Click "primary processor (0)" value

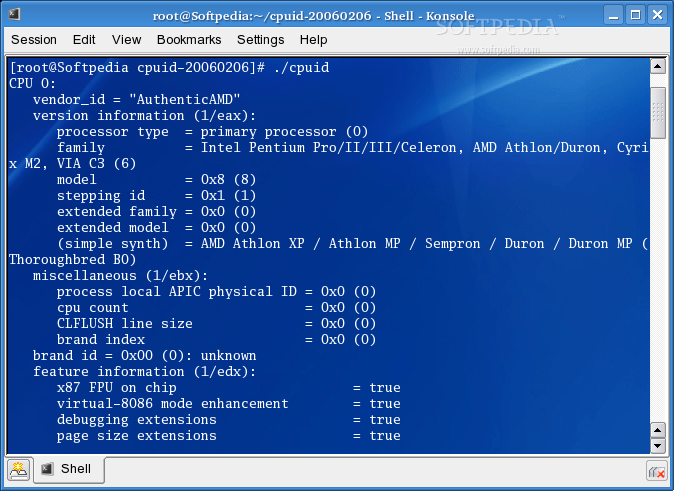pos(284,132)
